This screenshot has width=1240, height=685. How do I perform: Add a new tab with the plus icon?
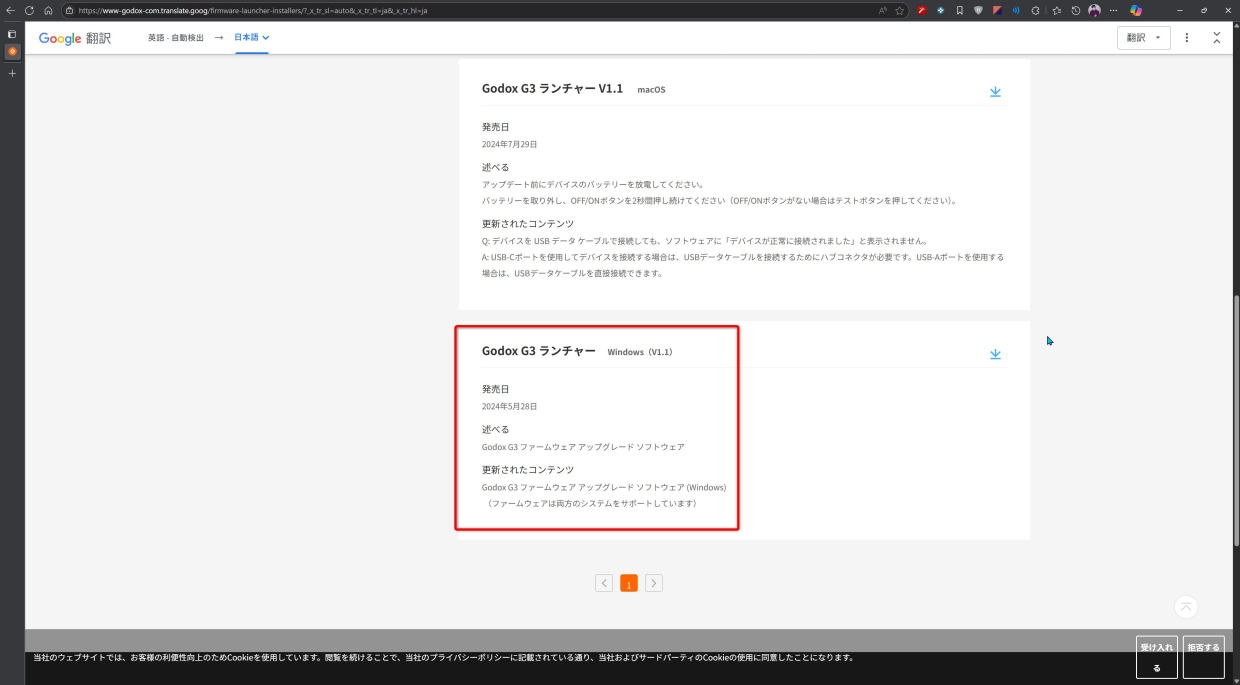12,73
